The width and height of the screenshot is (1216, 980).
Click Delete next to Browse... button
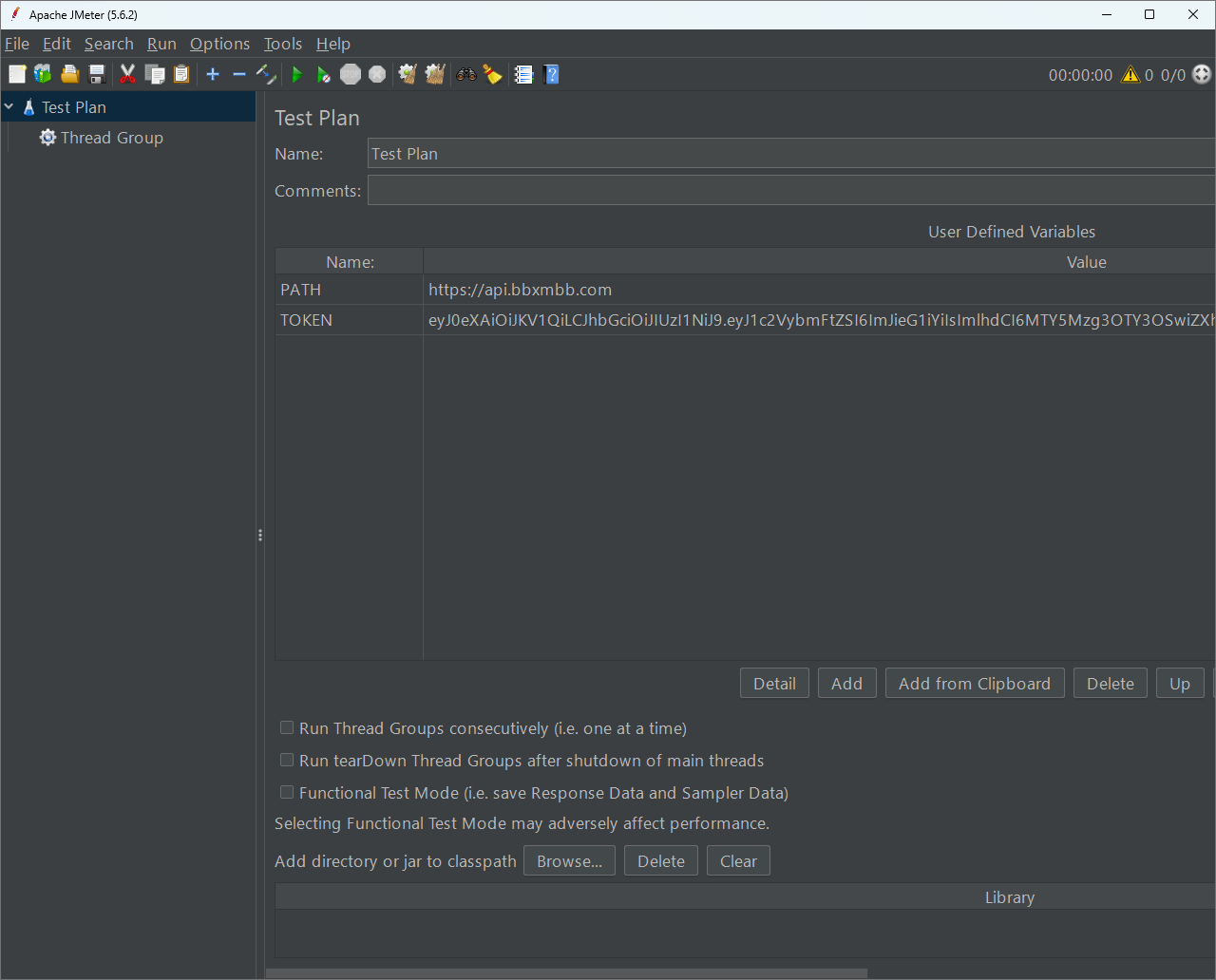tap(660, 861)
